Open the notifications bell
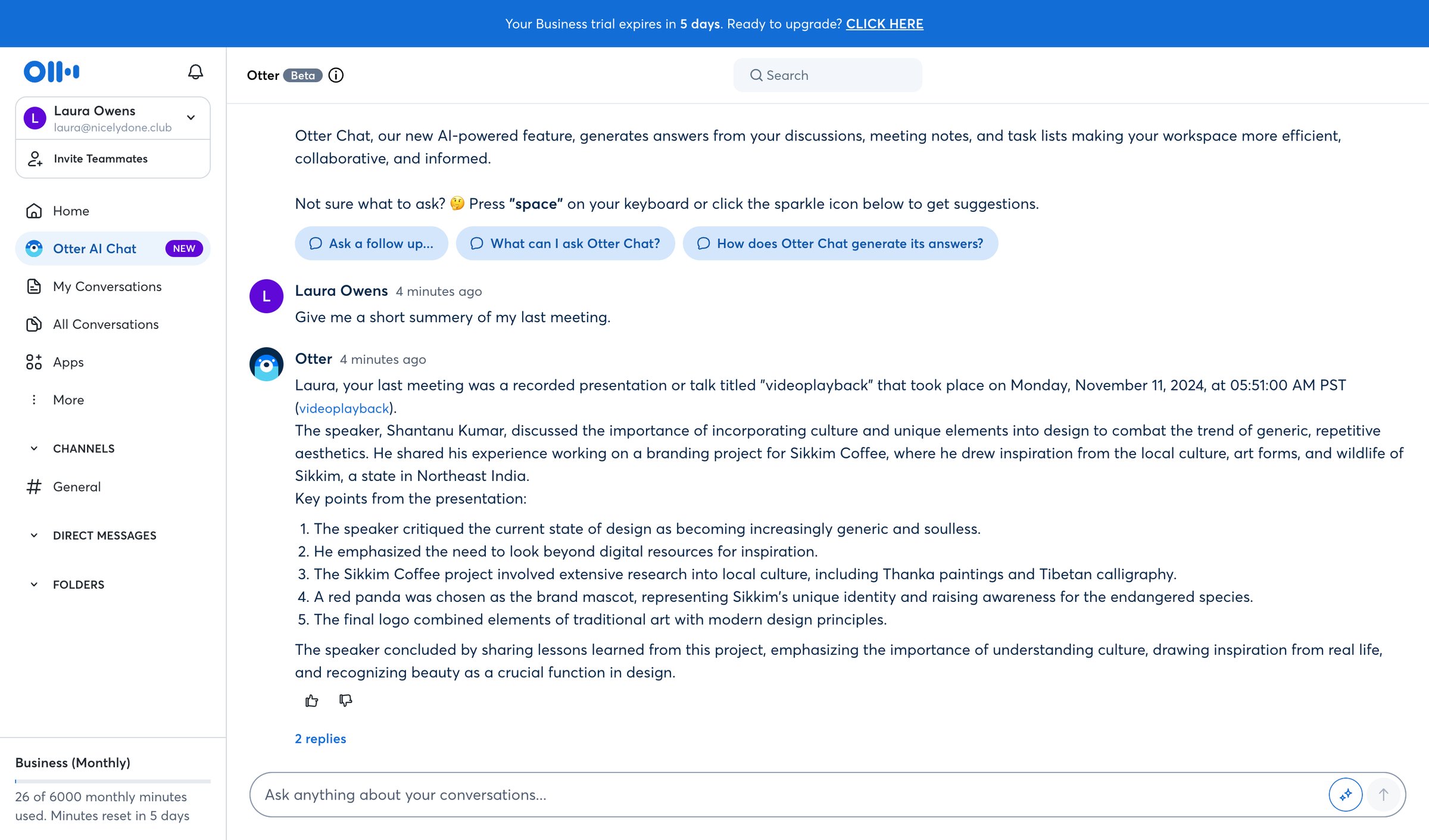Image resolution: width=1429 pixels, height=840 pixels. click(x=195, y=72)
